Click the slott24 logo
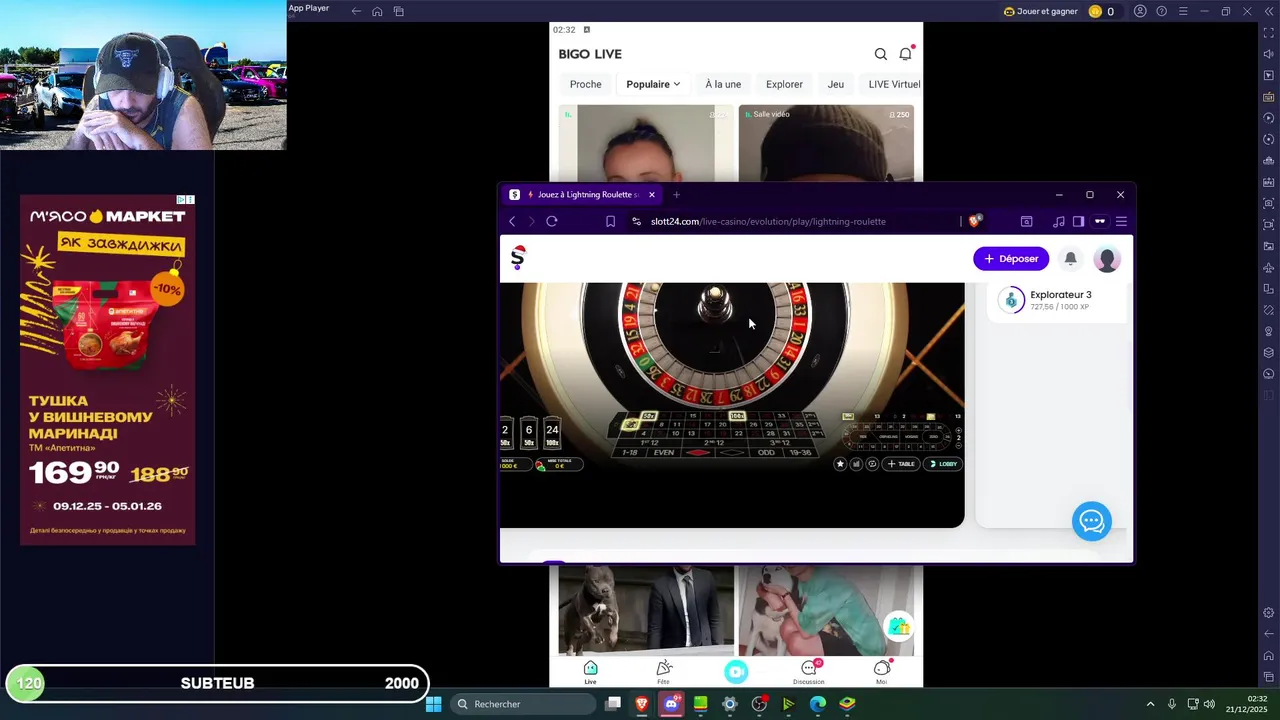The height and width of the screenshot is (720, 1280). coord(517,258)
